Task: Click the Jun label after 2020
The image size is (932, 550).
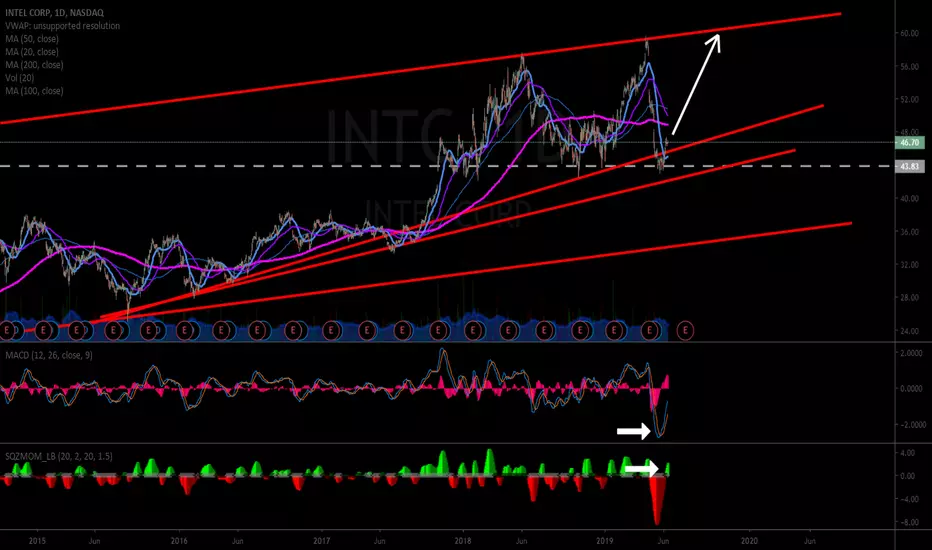Action: pyautogui.click(x=810, y=541)
